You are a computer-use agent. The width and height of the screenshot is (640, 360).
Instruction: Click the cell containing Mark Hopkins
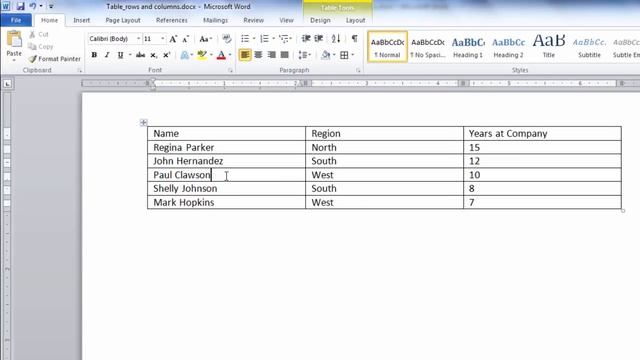coord(227,202)
